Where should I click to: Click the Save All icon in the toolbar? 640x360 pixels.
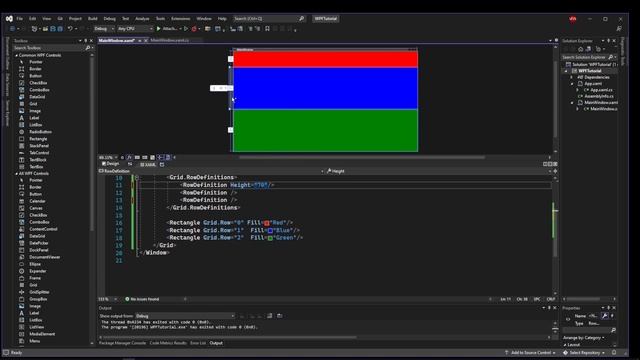point(60,29)
